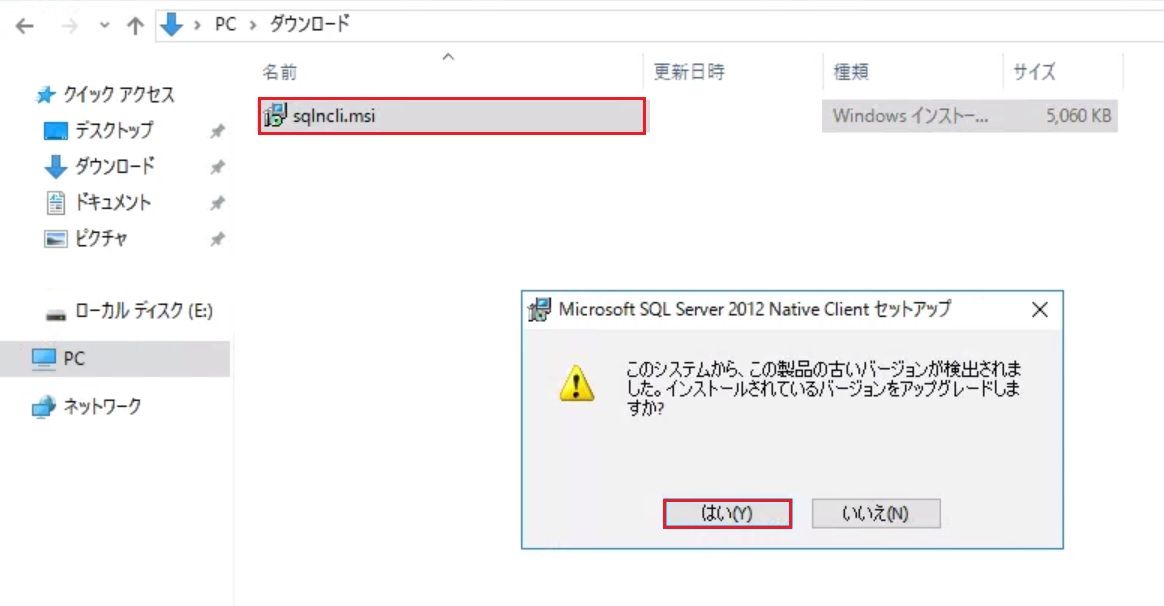Click the pin icon next to ドキュメント

tap(217, 203)
